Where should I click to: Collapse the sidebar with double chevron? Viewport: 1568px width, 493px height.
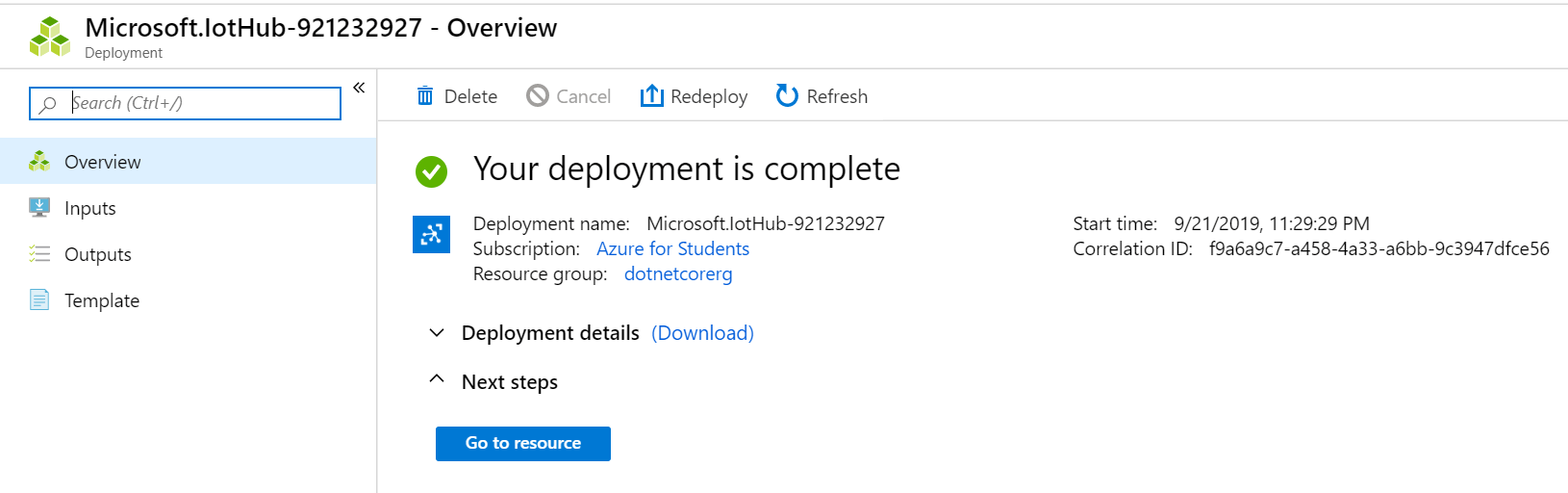pos(359,88)
